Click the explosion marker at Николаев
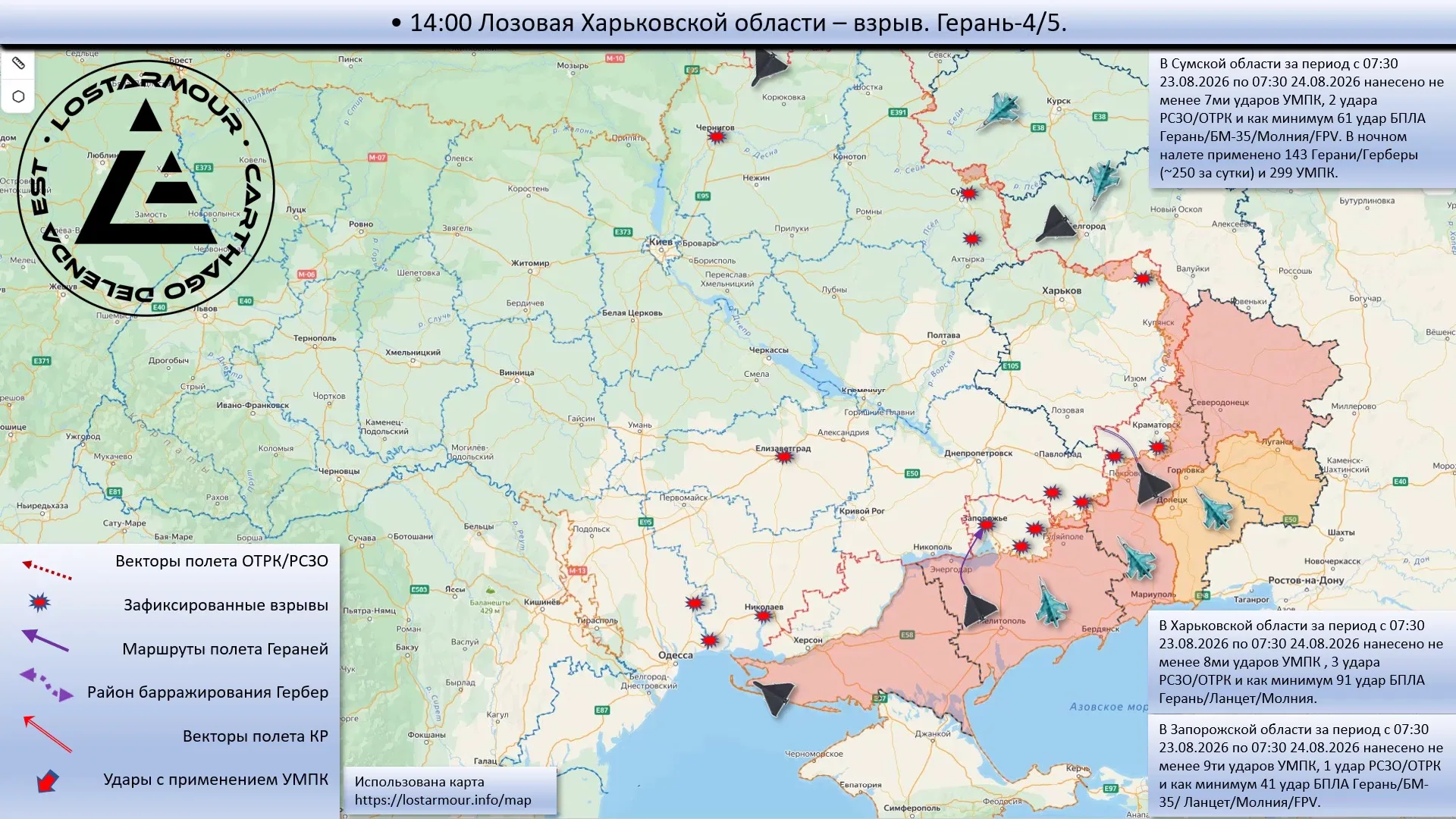Screen dimensions: 1456x819 pos(764,615)
